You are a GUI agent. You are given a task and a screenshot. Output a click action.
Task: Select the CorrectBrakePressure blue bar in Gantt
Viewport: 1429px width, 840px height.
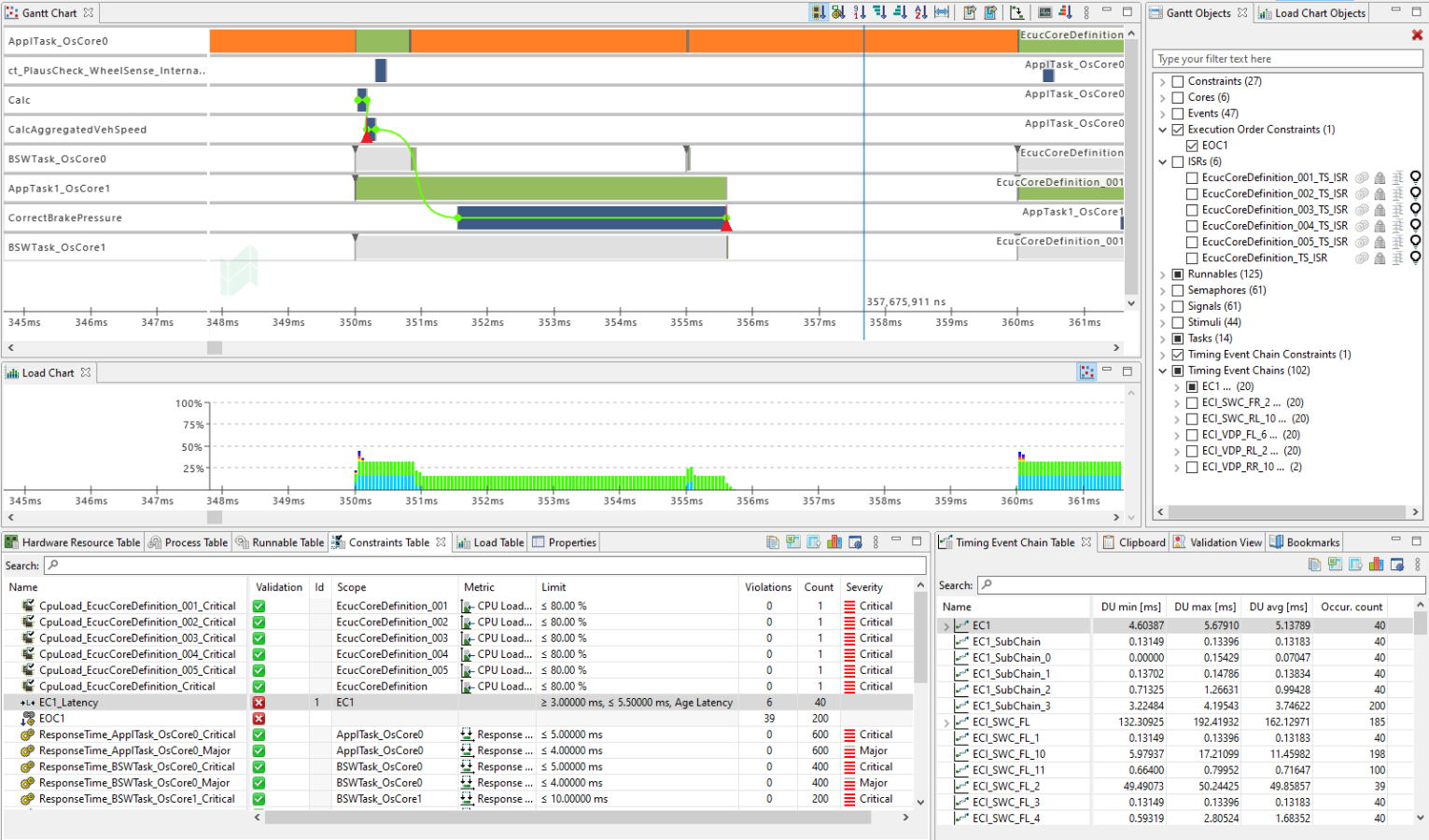click(x=592, y=217)
